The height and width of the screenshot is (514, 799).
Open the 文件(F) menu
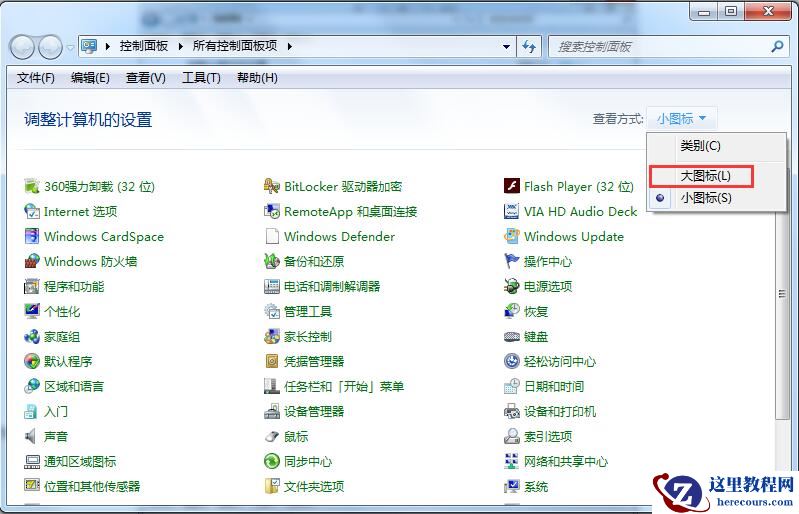36,78
